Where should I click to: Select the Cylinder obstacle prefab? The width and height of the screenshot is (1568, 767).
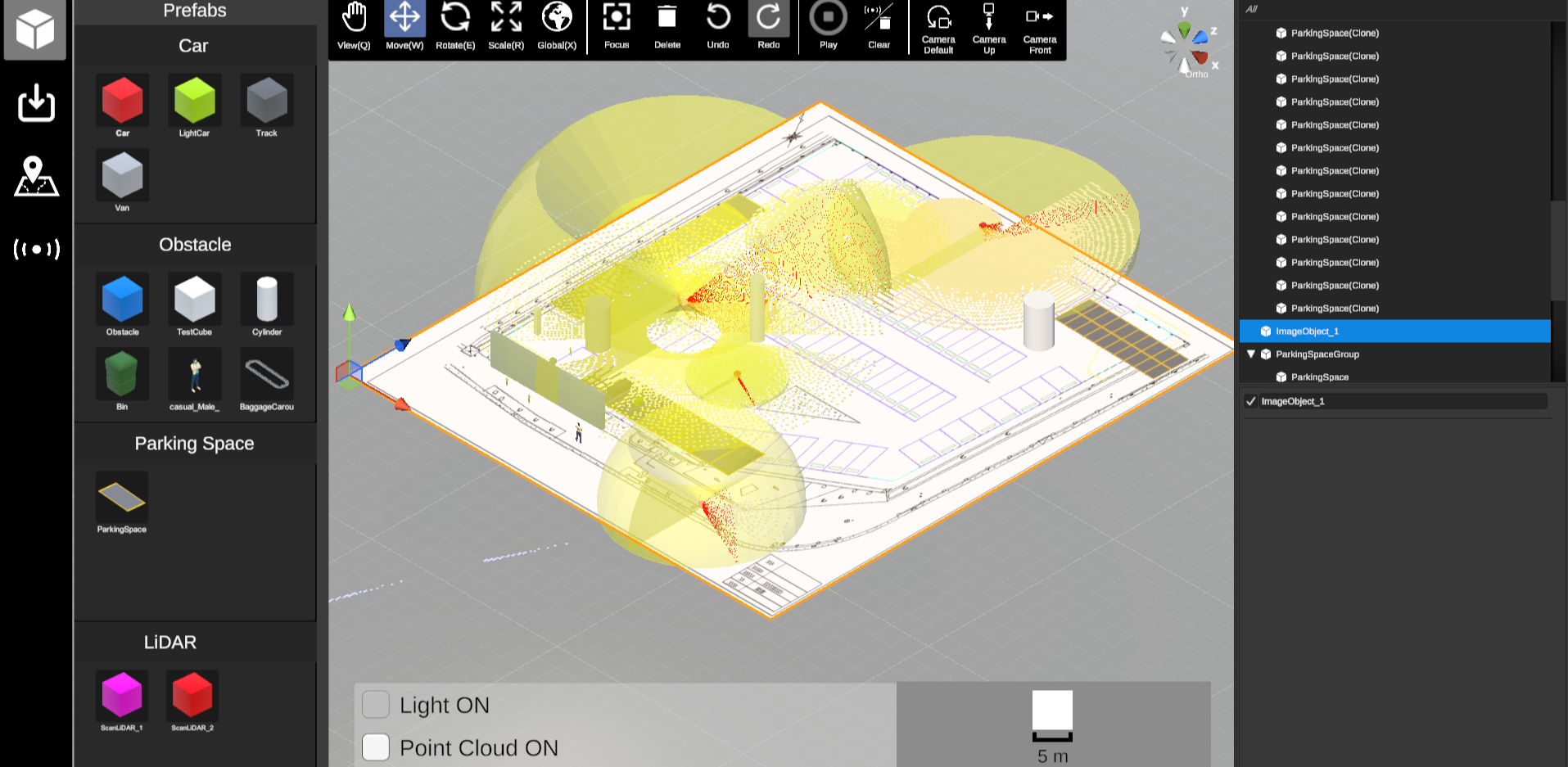pyautogui.click(x=266, y=300)
